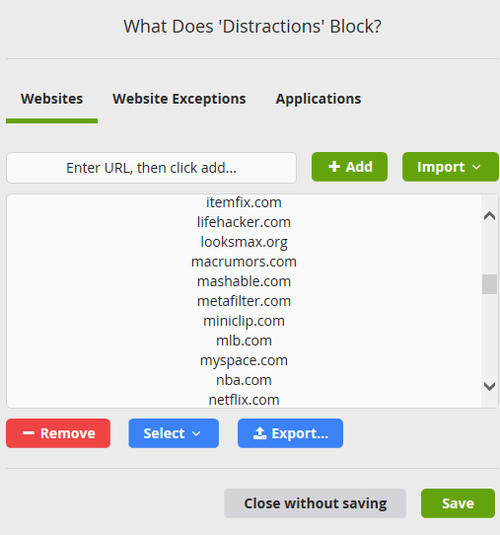Image resolution: width=500 pixels, height=535 pixels.
Task: Save the block list
Action: pyautogui.click(x=458, y=503)
